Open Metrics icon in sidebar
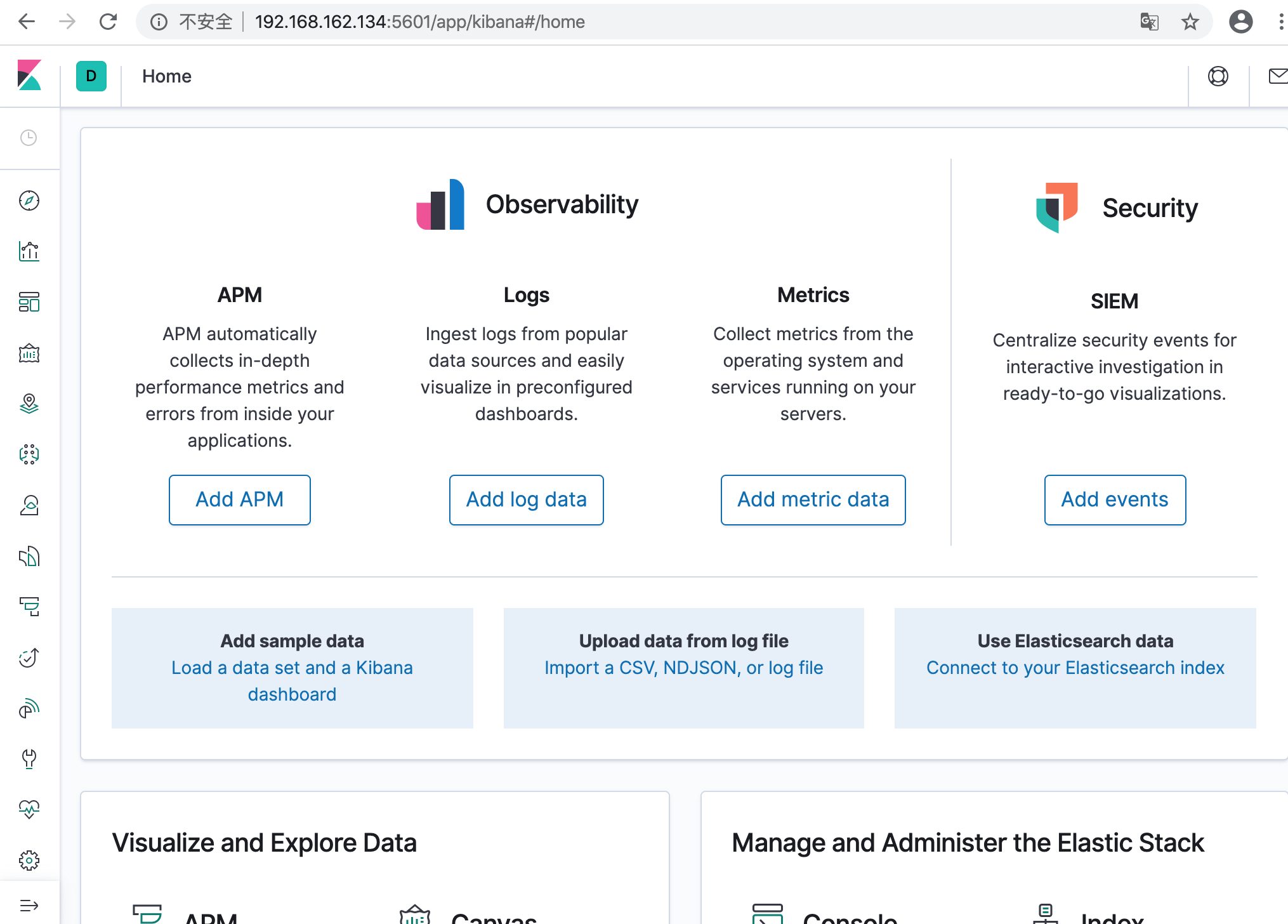The image size is (1288, 924). (29, 505)
